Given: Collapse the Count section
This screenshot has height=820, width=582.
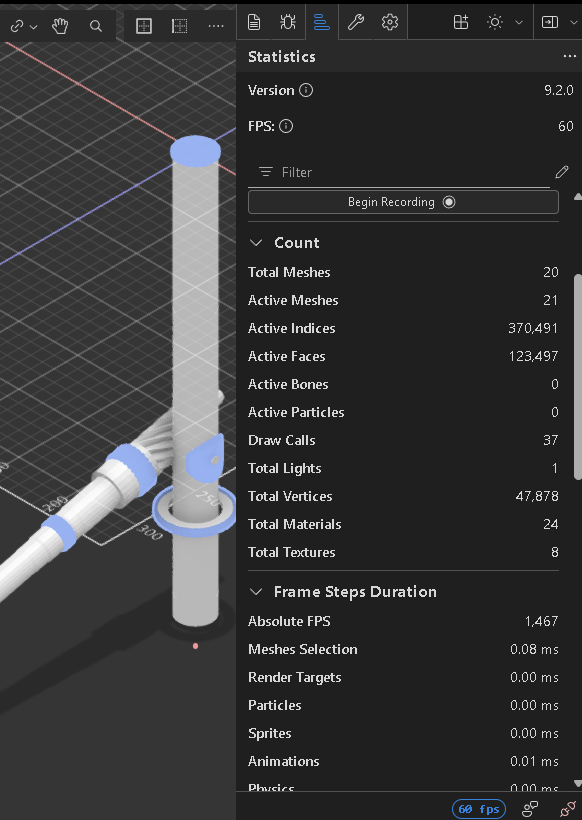Looking at the screenshot, I should click(x=256, y=243).
